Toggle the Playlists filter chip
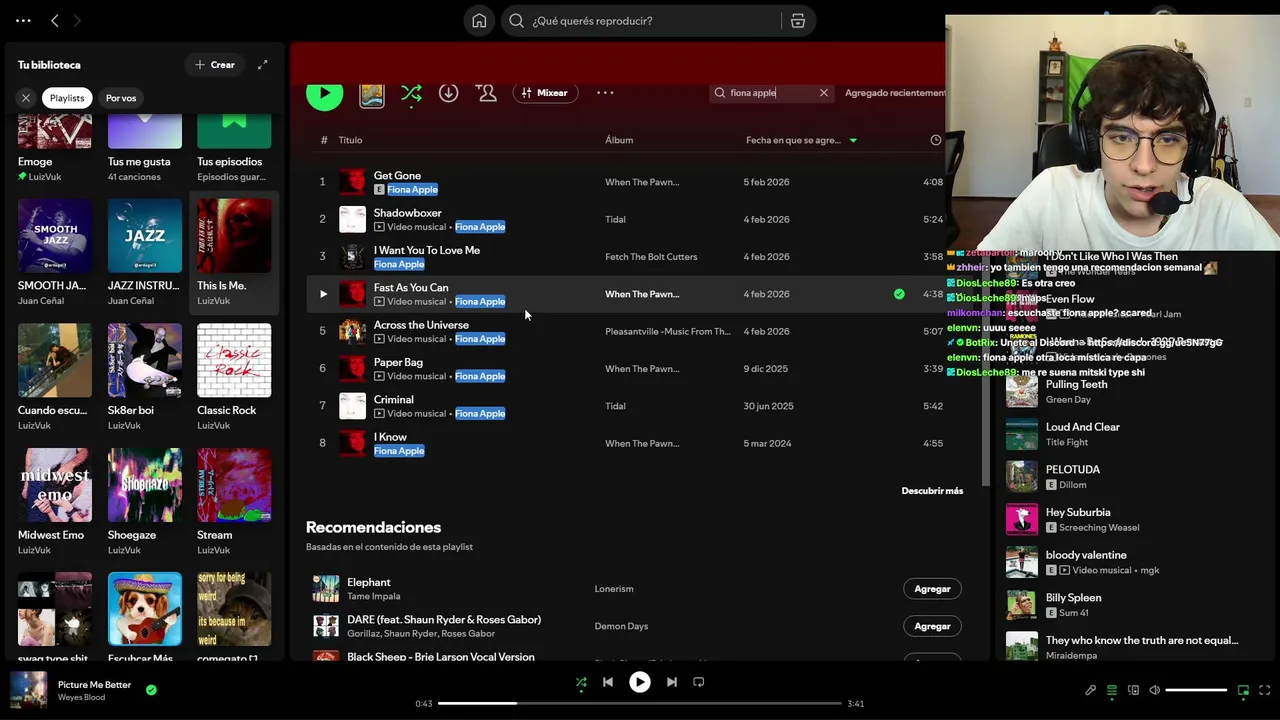 (x=67, y=98)
